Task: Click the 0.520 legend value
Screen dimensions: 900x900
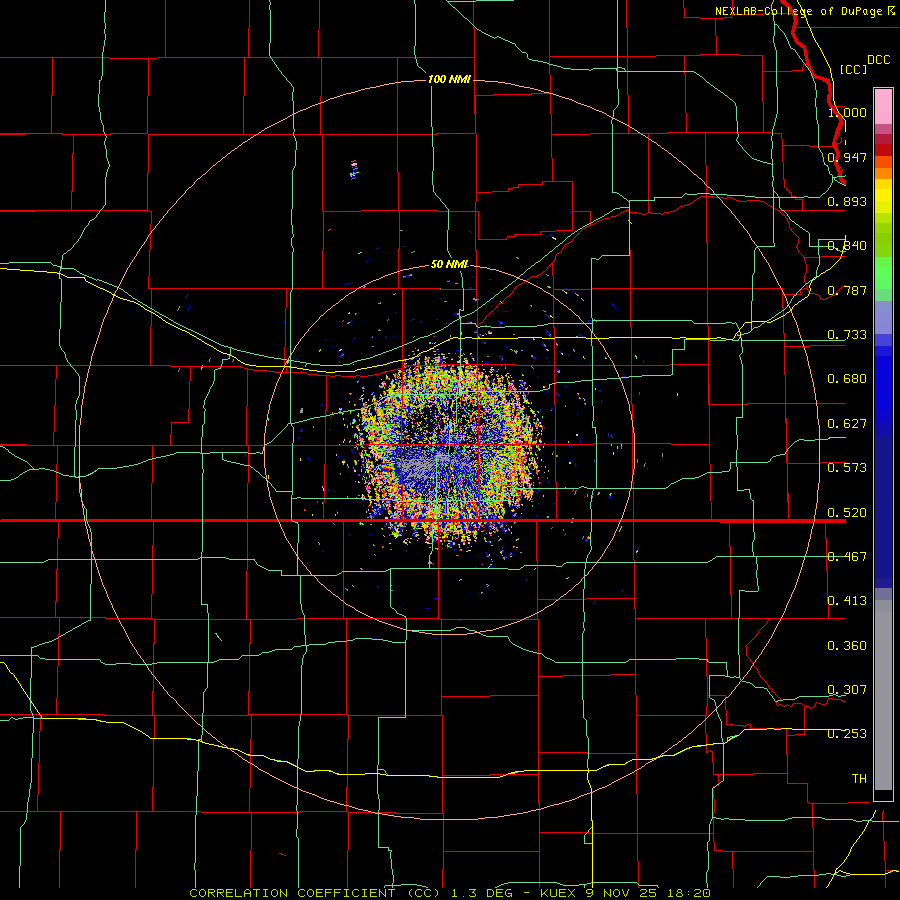Action: (x=847, y=513)
